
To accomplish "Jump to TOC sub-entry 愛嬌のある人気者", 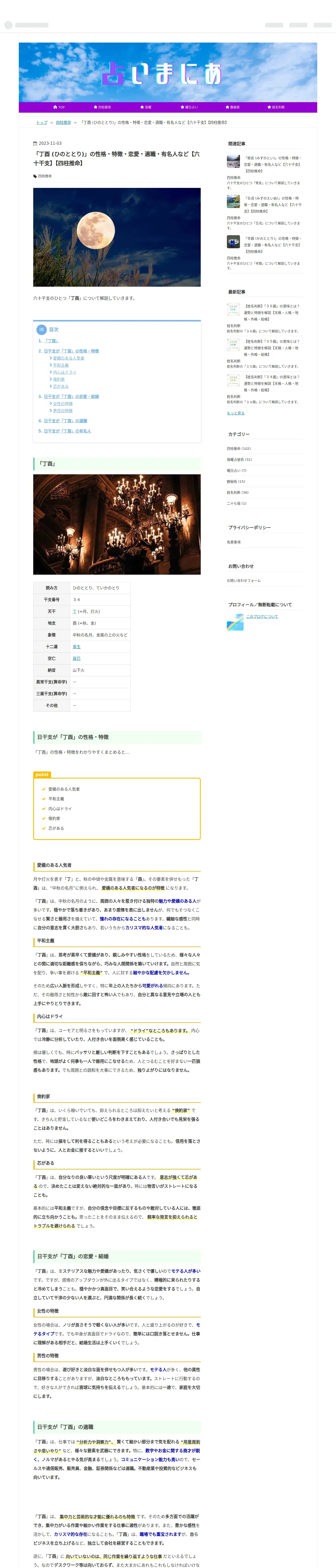I will (68, 359).
